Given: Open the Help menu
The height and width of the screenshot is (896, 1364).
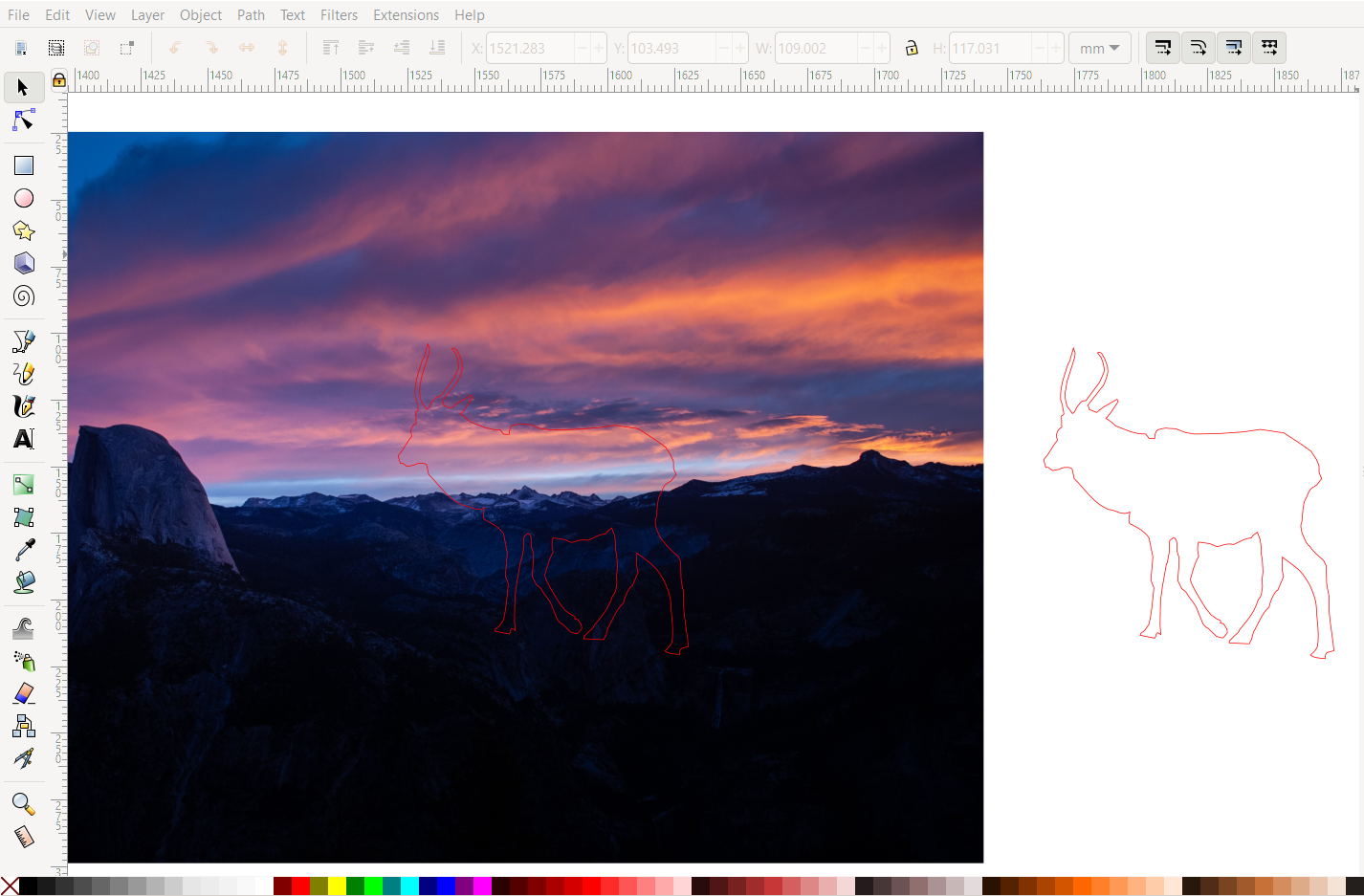Looking at the screenshot, I should point(470,14).
